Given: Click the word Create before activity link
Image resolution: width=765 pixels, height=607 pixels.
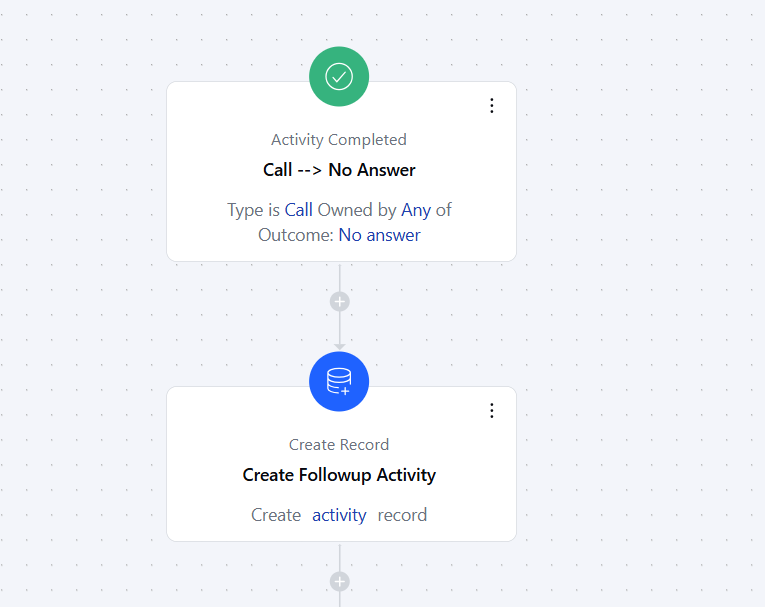Looking at the screenshot, I should coord(276,515).
